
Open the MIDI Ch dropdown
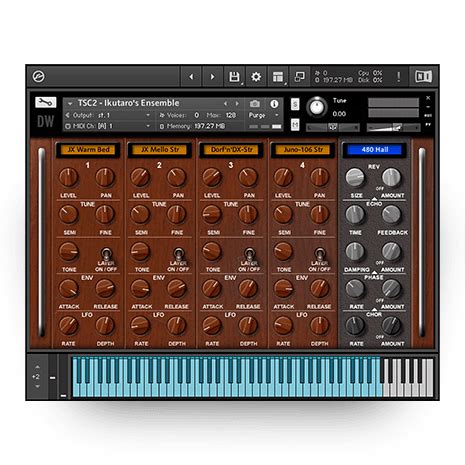coord(109,126)
